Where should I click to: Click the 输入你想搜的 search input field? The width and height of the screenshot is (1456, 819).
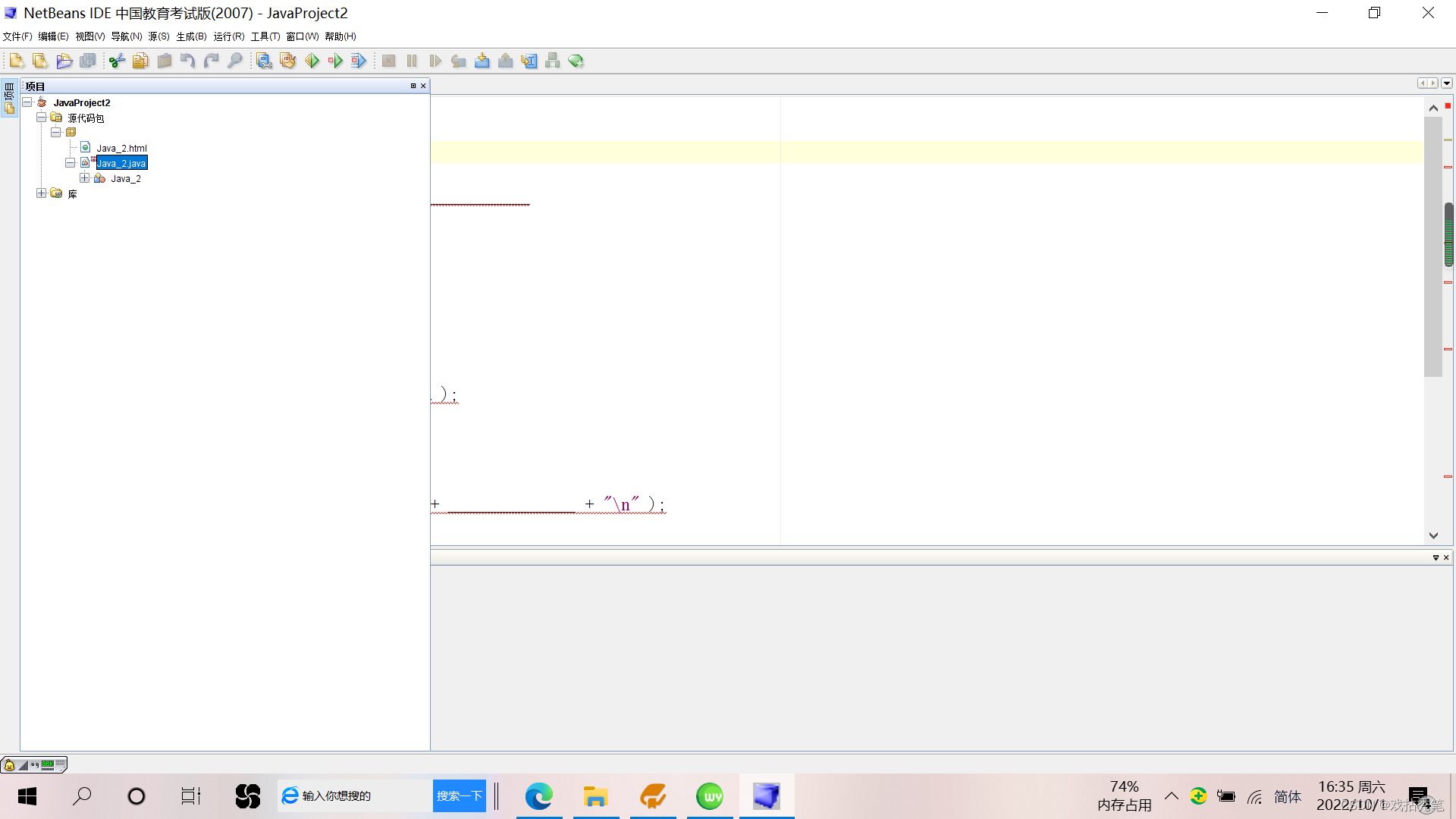[356, 795]
